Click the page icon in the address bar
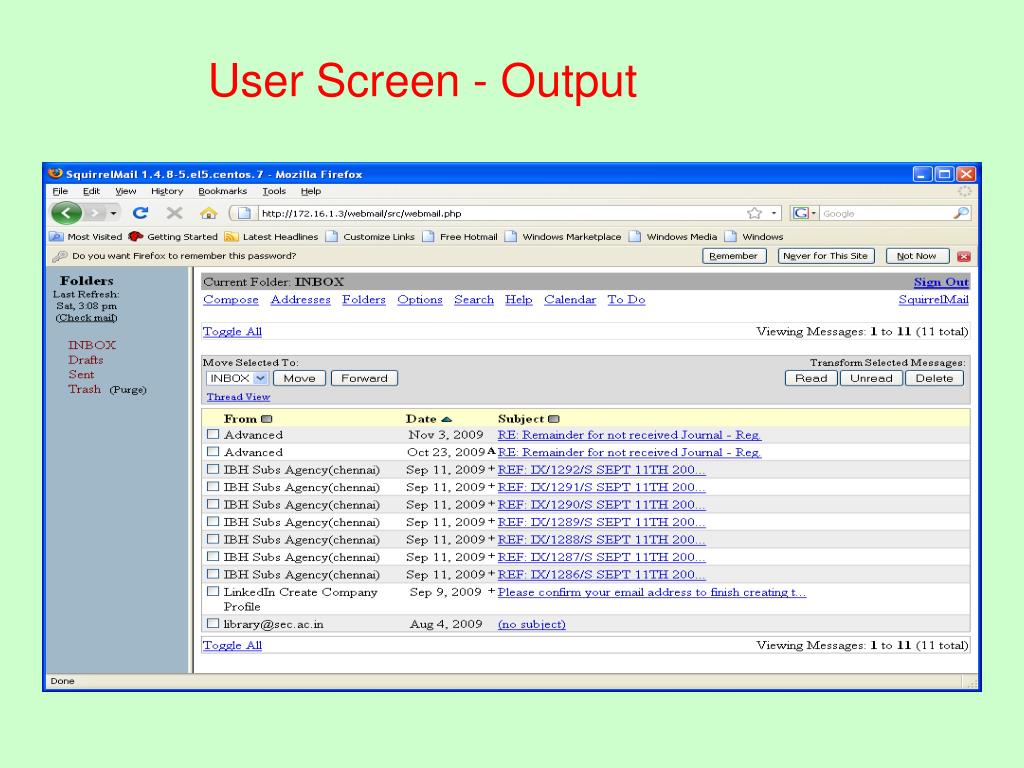1024x768 pixels. click(x=244, y=213)
